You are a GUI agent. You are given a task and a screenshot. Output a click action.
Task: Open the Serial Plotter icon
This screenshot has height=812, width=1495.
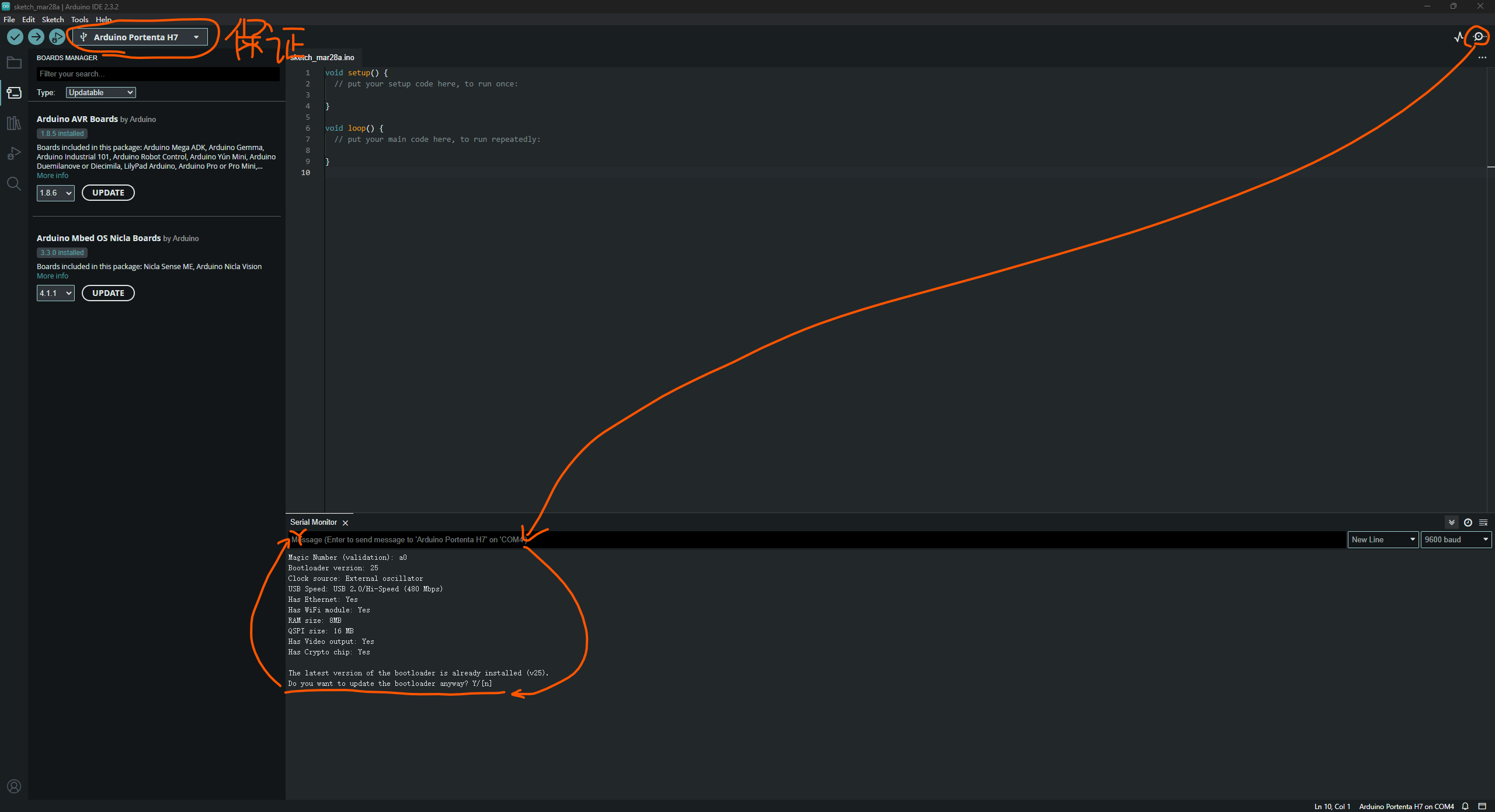point(1459,37)
